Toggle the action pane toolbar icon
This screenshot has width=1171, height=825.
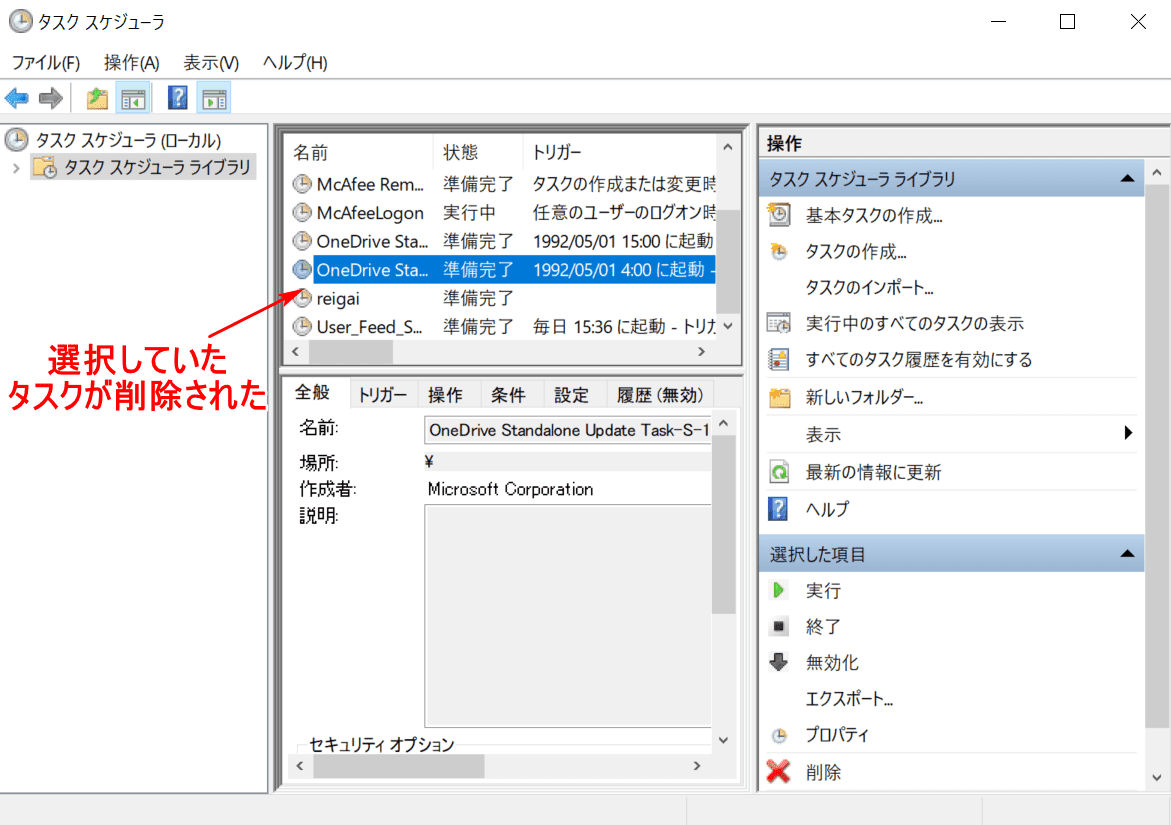[x=214, y=98]
